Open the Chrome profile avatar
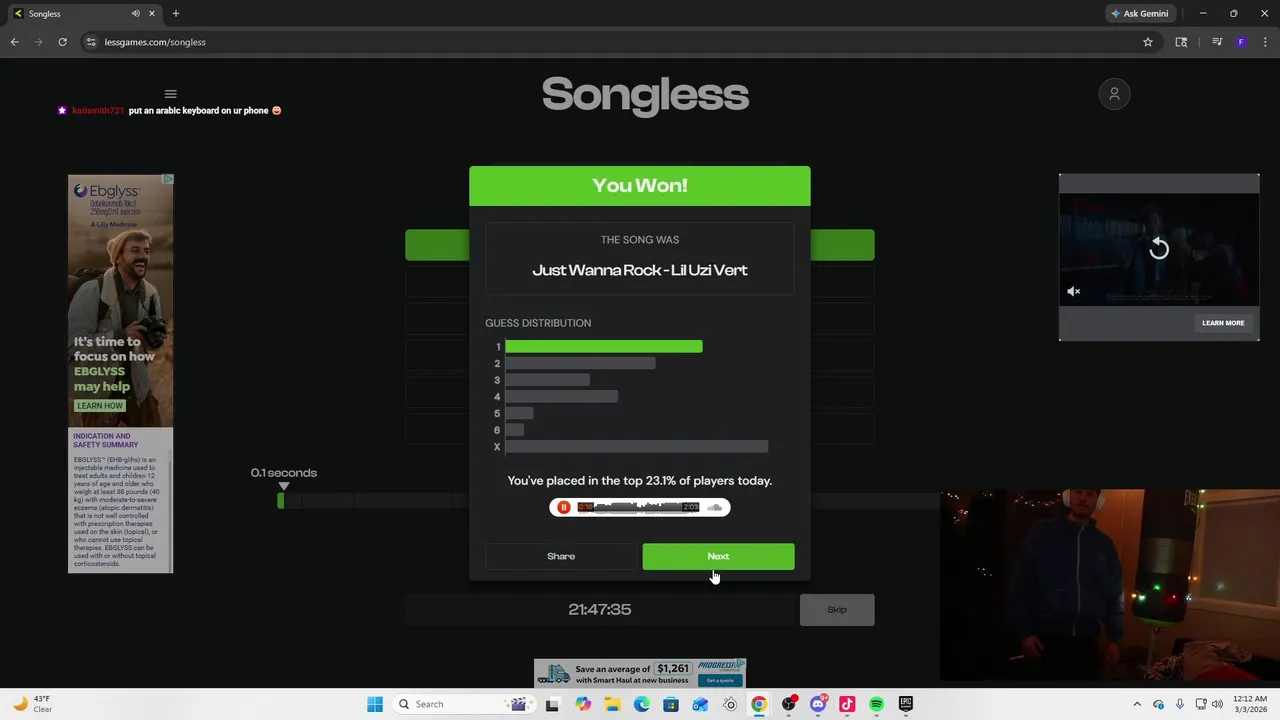 [x=1241, y=42]
